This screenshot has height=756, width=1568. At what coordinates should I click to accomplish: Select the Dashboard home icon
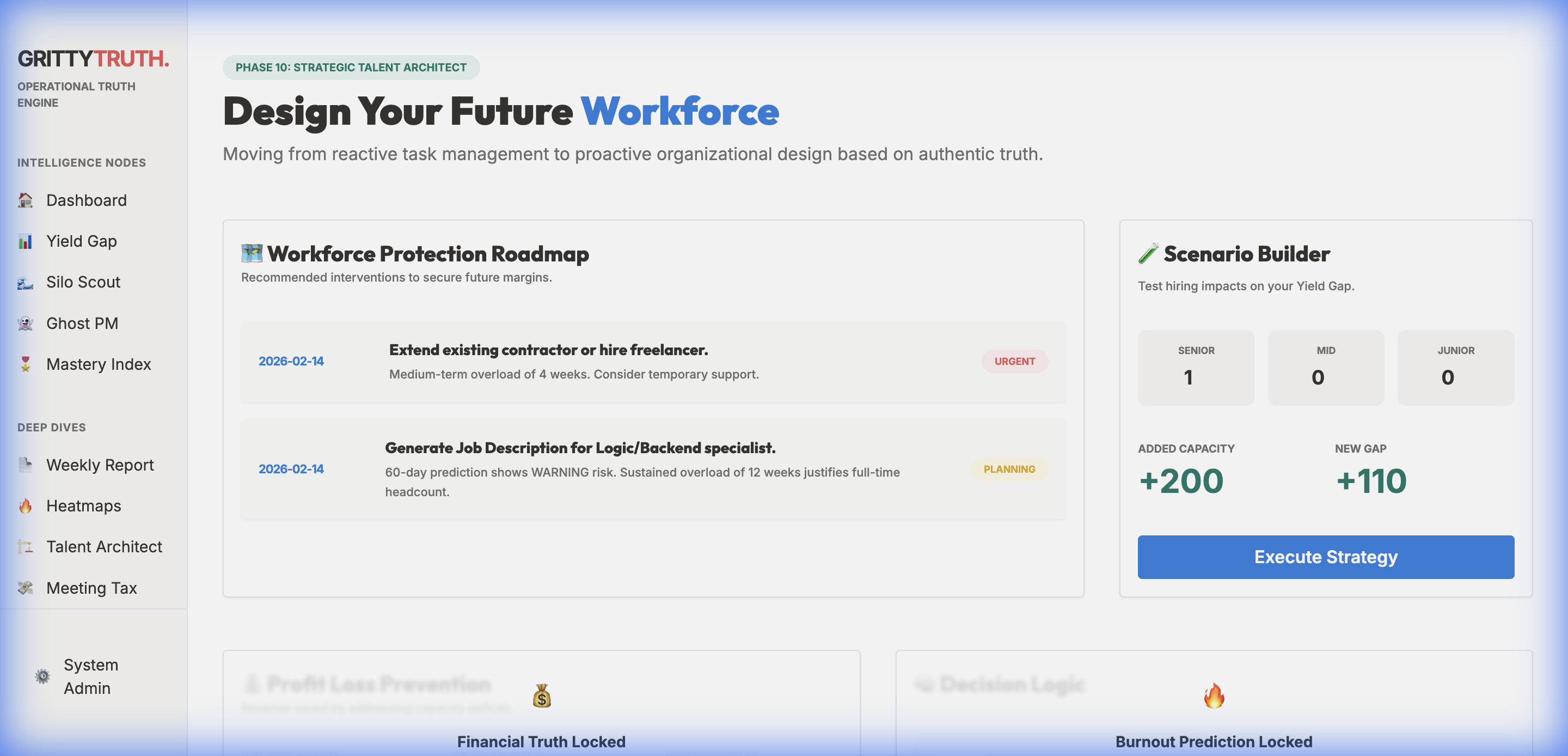point(25,200)
